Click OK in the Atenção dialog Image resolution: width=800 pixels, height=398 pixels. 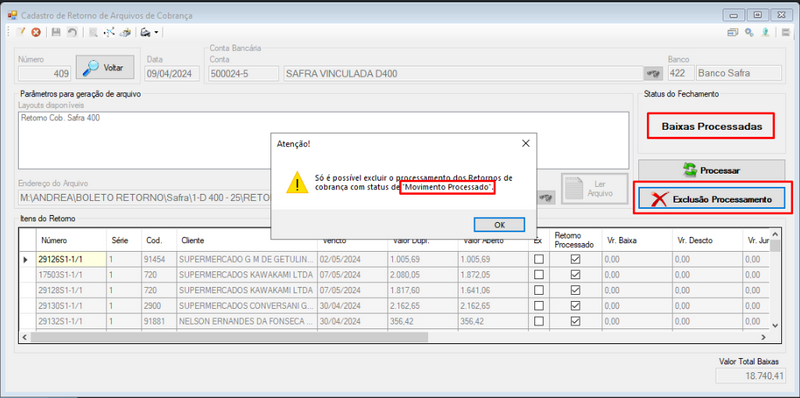pos(499,225)
